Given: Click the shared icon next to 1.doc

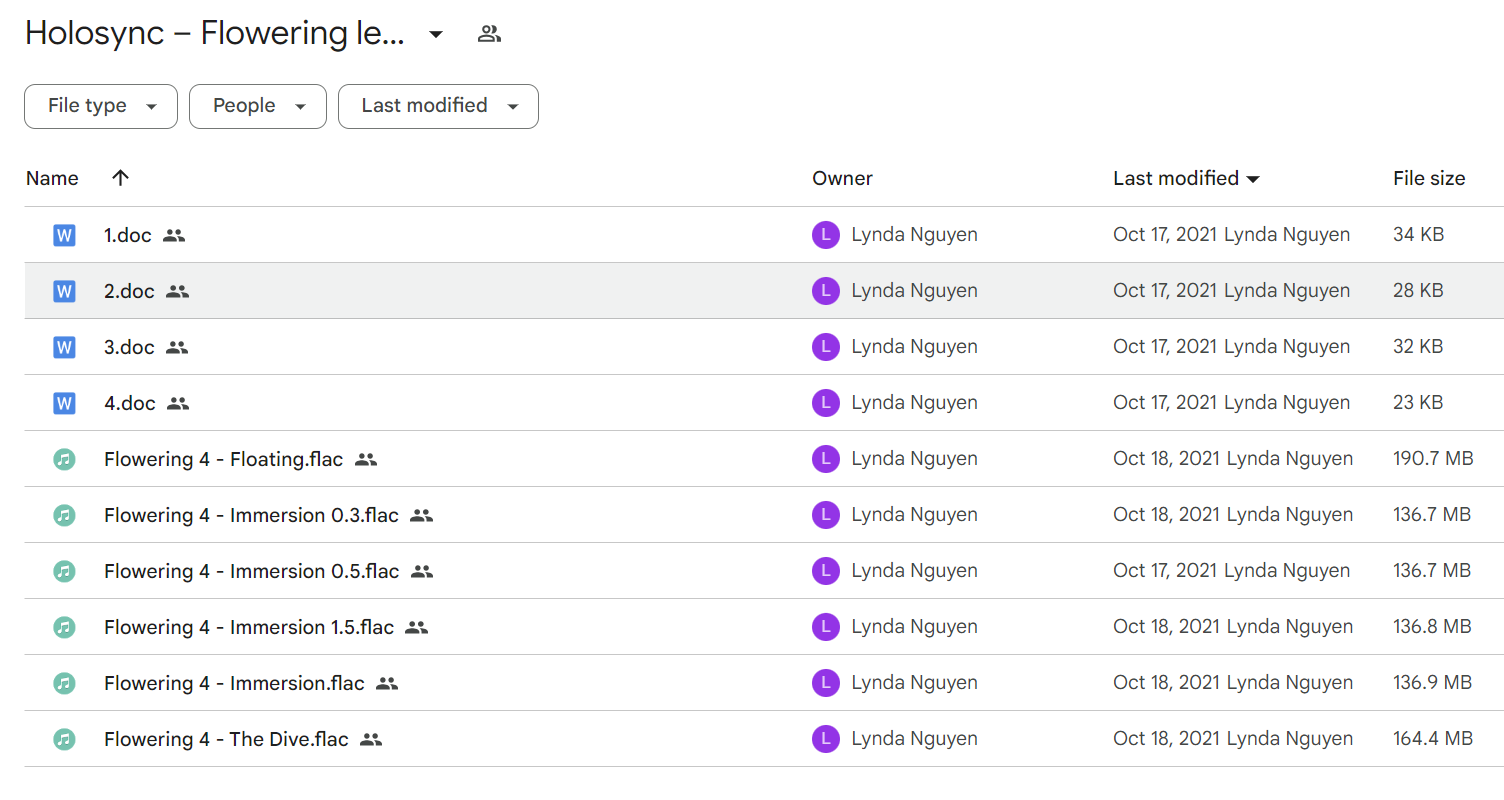Looking at the screenshot, I should click(x=174, y=236).
